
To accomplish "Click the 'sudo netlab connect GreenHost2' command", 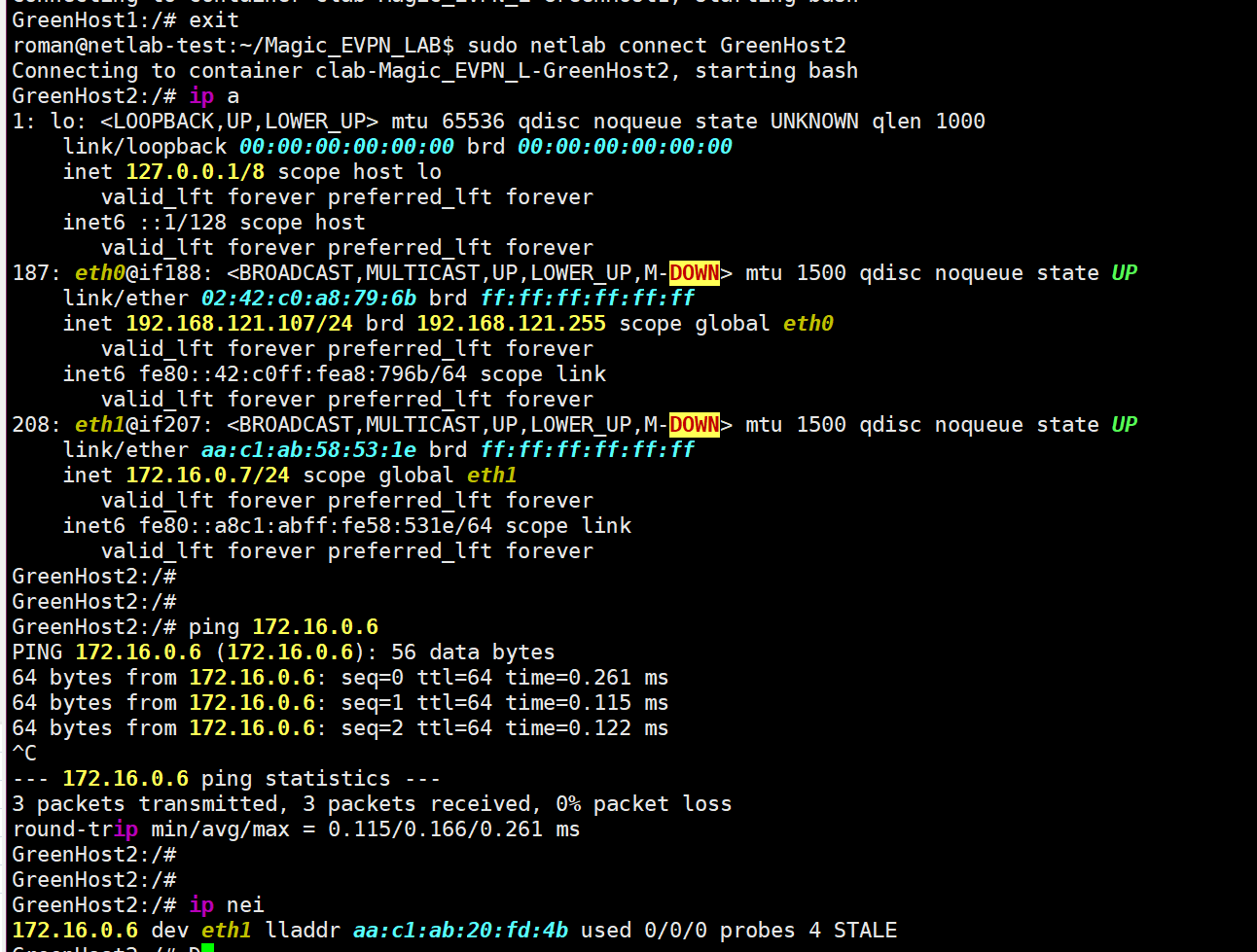I will click(656, 46).
